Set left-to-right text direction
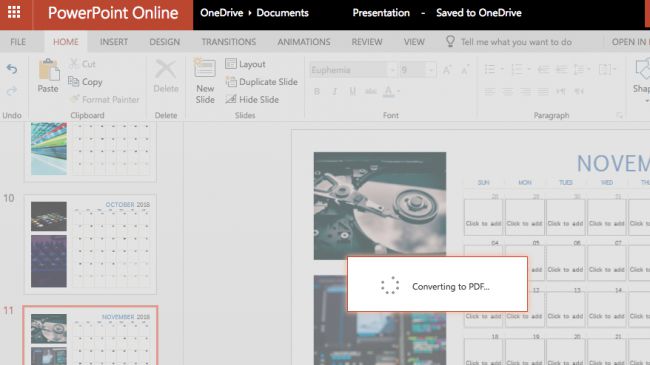The image size is (650, 365). click(560, 91)
